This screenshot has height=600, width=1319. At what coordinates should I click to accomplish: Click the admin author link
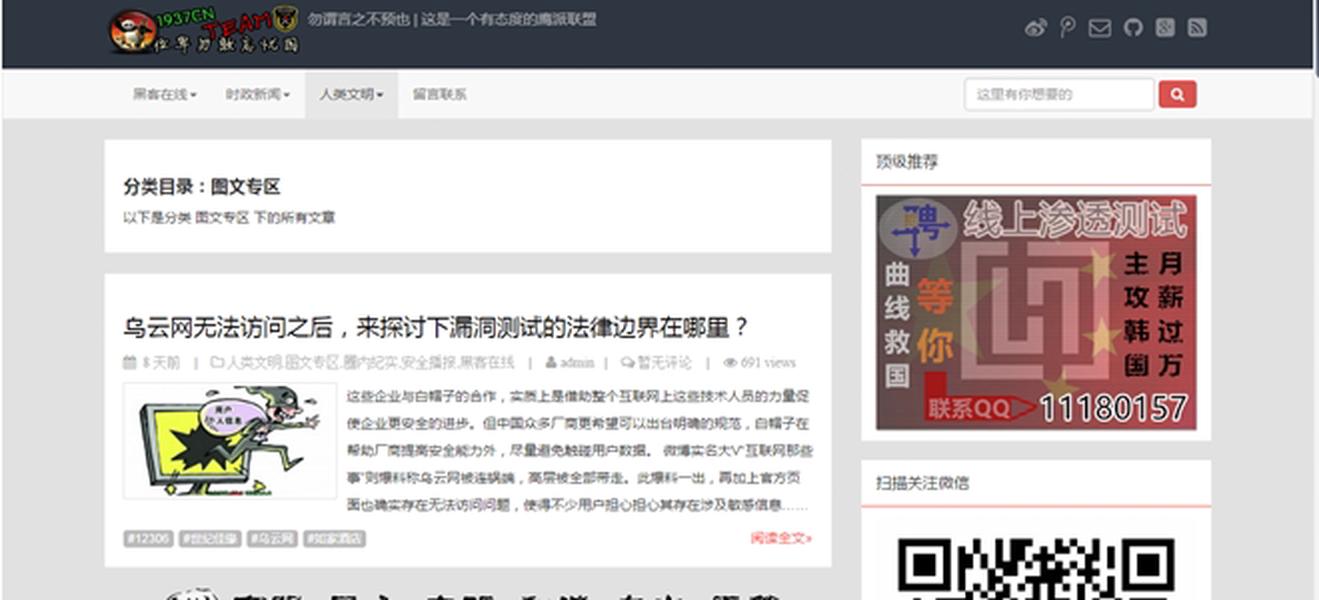click(576, 362)
